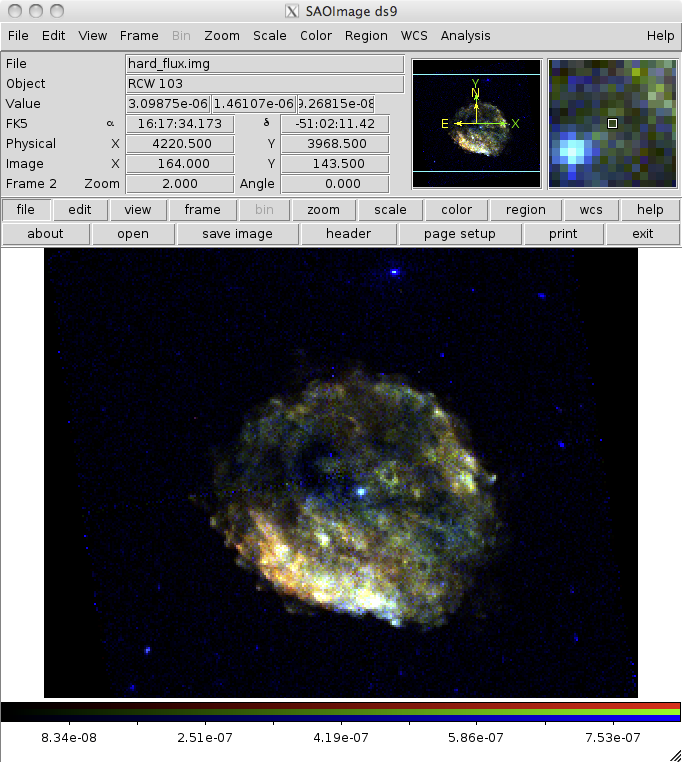This screenshot has width=682, height=762.
Task: Open the File menu
Action: (x=18, y=35)
